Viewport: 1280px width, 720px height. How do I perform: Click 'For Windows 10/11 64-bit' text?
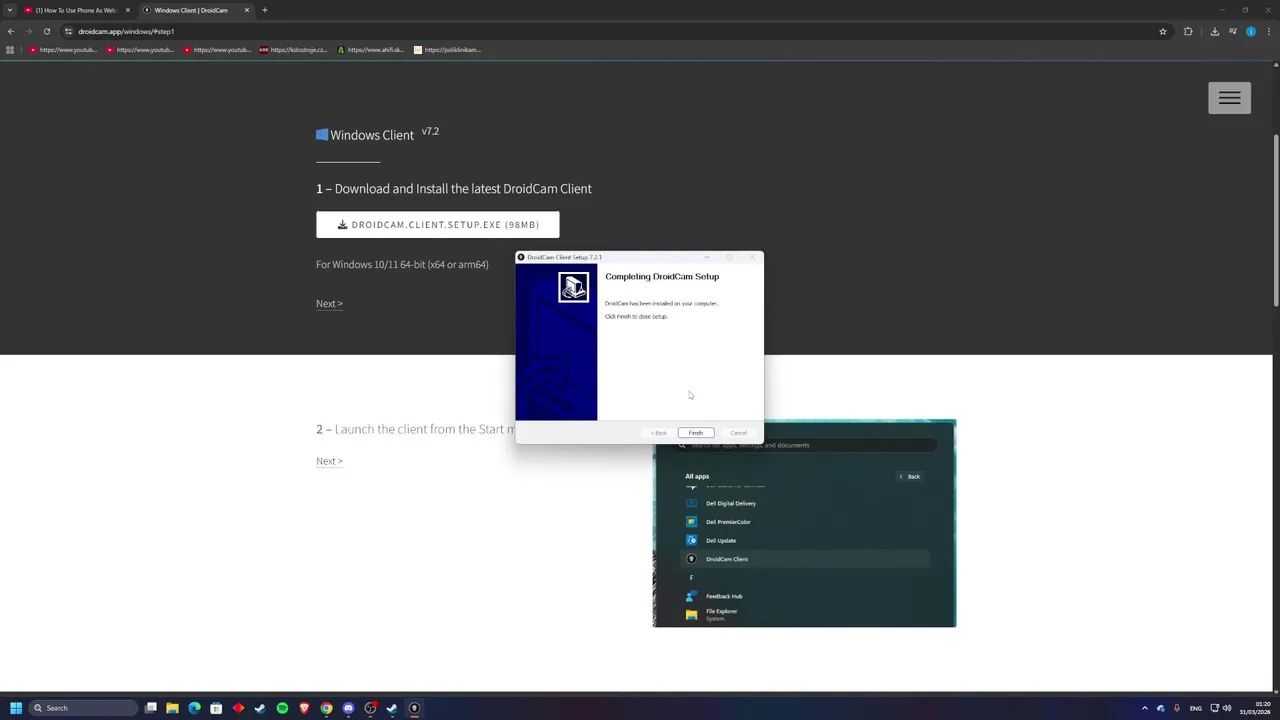pos(402,265)
